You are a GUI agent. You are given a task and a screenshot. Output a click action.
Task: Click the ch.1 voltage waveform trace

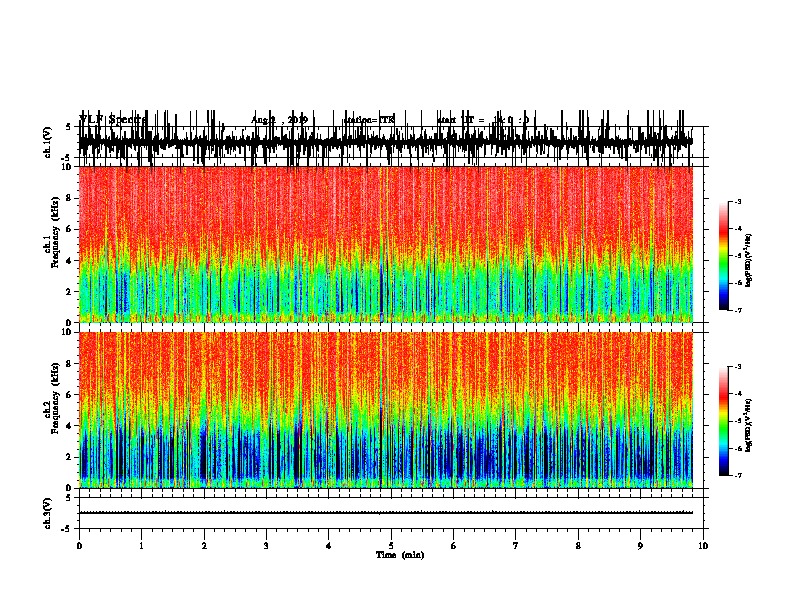385,142
